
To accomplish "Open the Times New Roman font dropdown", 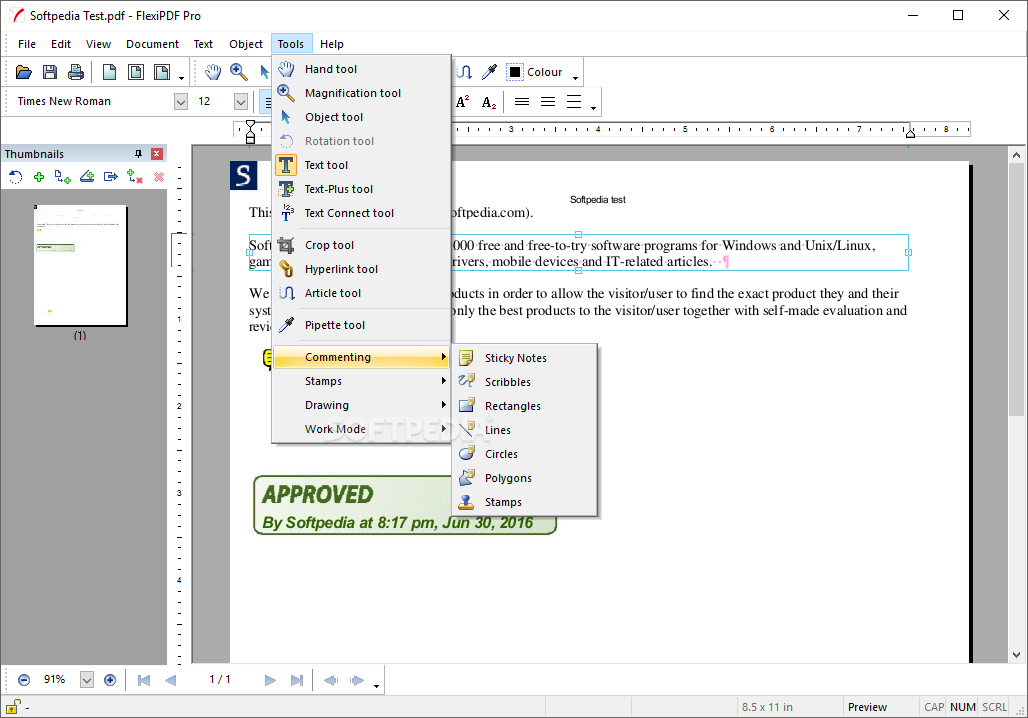I will coord(181,102).
